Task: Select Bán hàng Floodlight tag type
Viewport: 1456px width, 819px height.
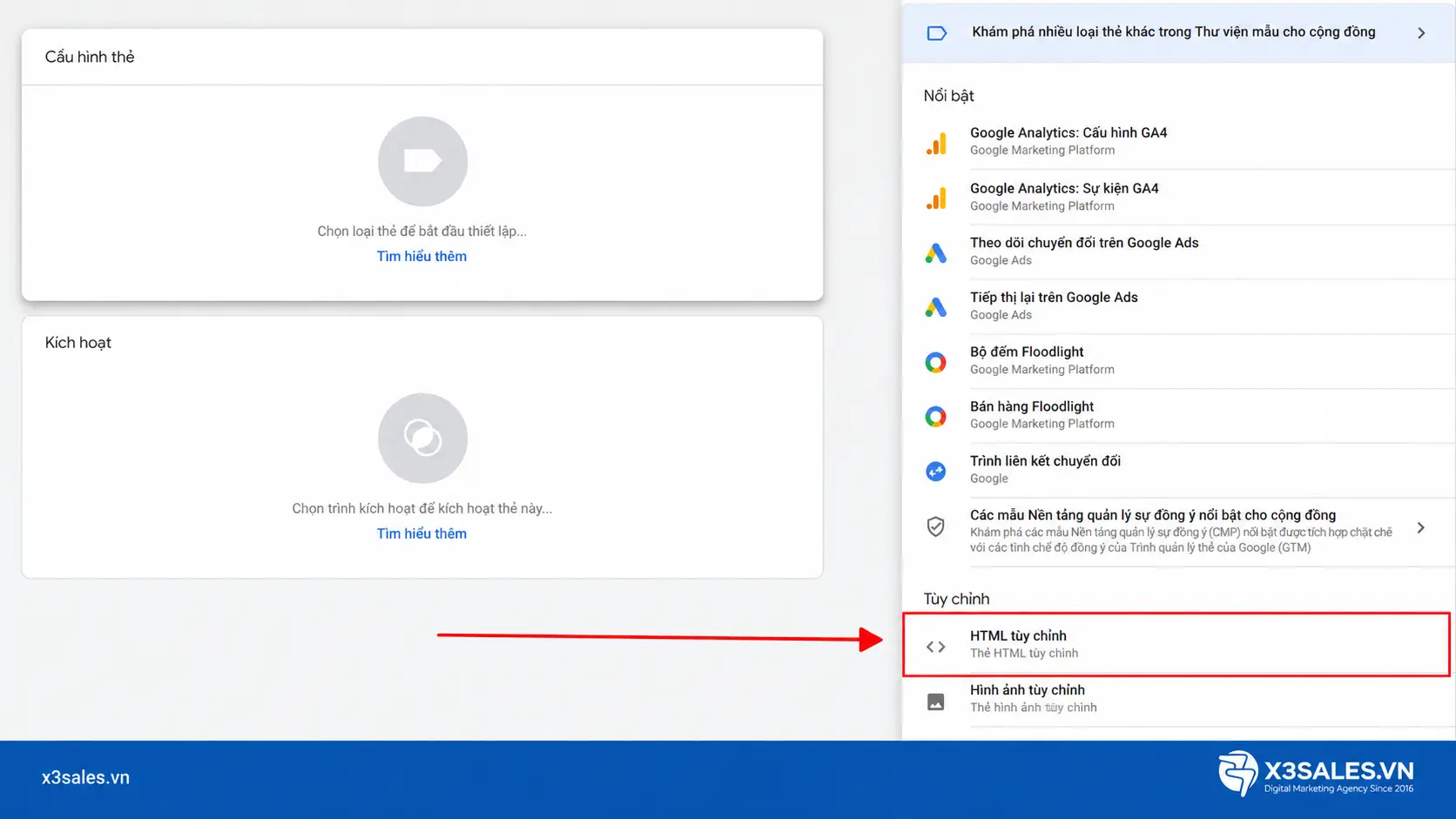Action: click(1179, 416)
